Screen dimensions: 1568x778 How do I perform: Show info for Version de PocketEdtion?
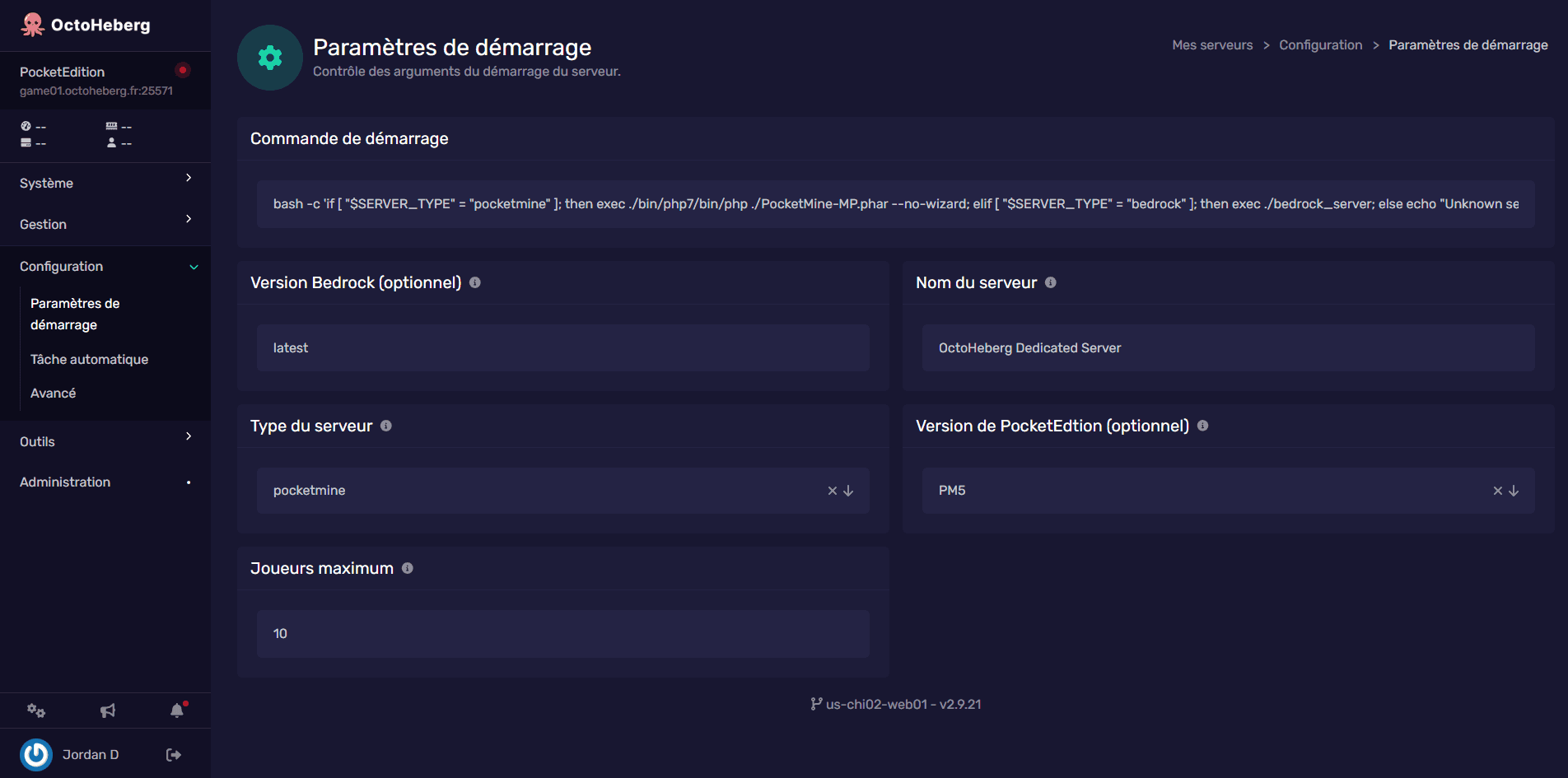pyautogui.click(x=1203, y=426)
